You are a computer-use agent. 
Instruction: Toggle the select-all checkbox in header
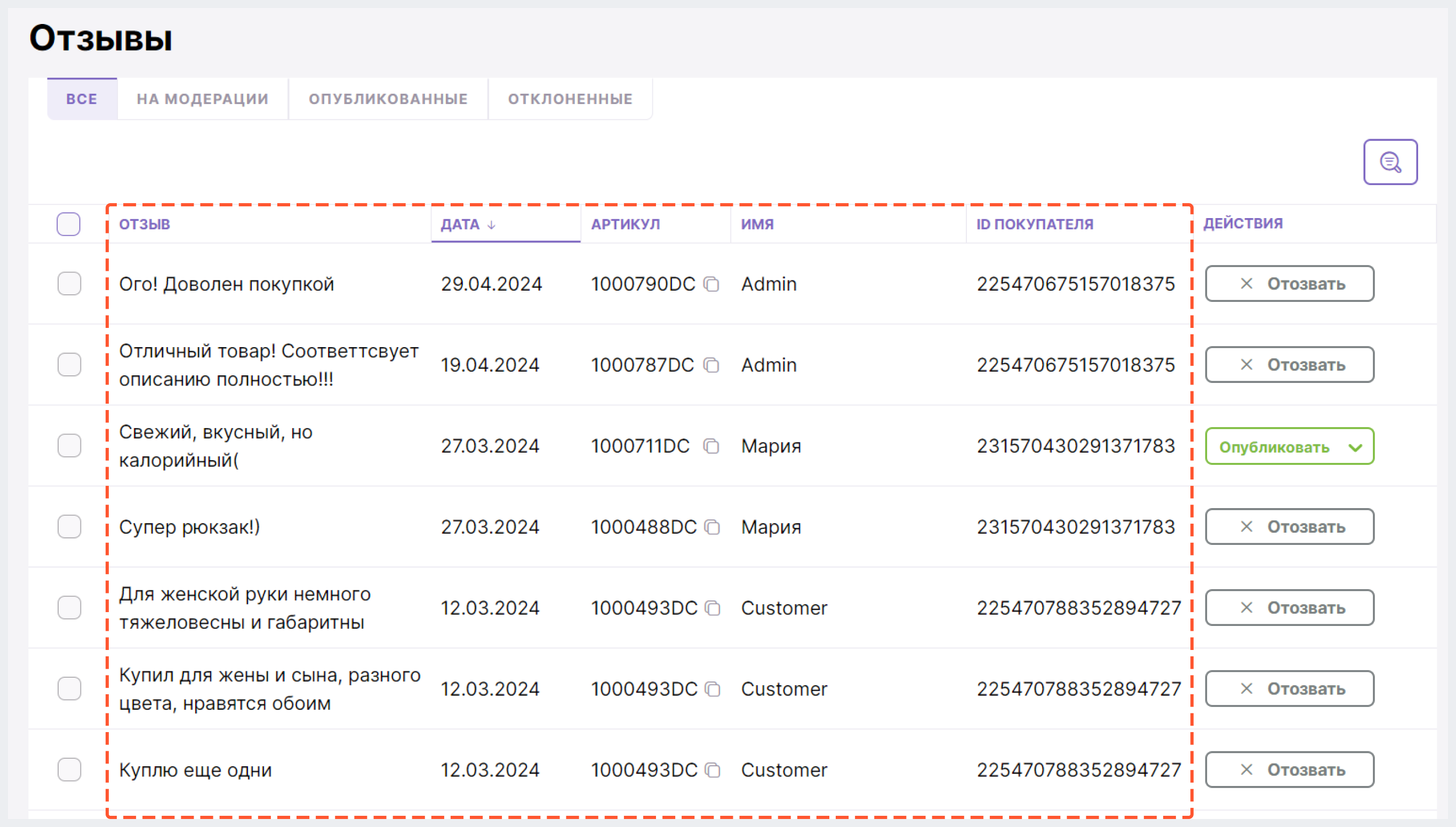(x=68, y=224)
